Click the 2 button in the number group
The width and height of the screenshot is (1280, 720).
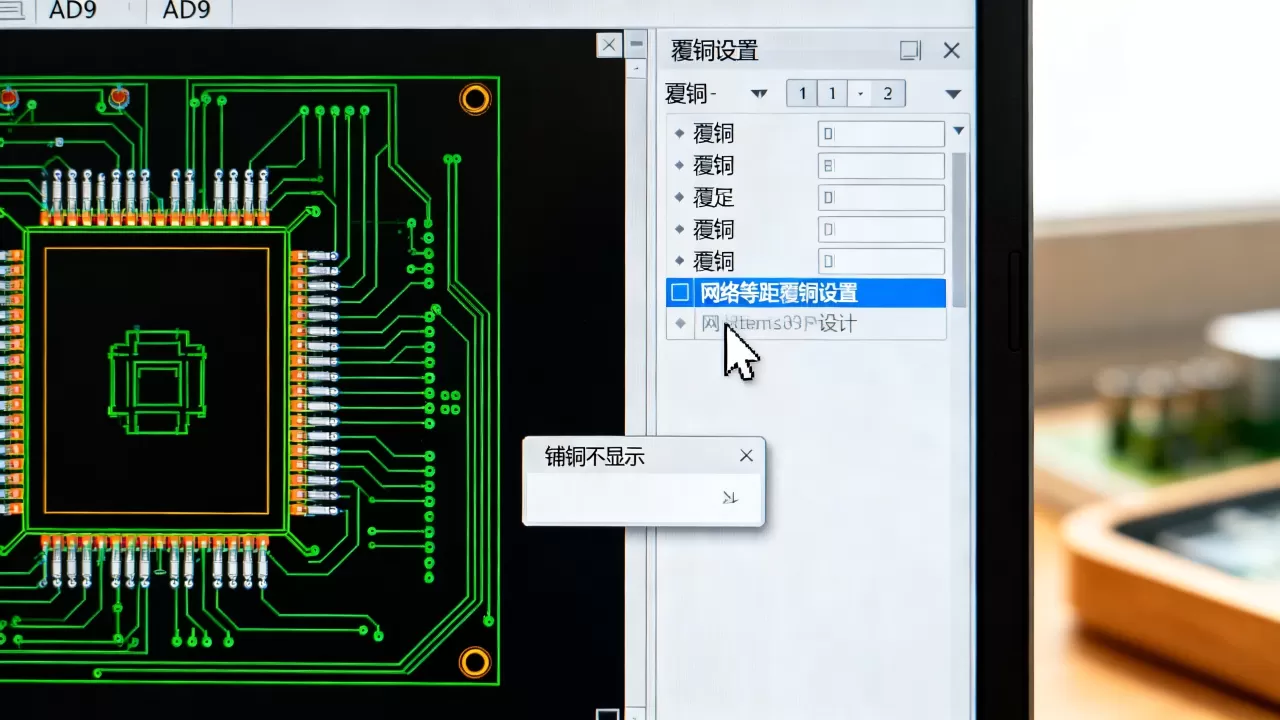point(888,94)
